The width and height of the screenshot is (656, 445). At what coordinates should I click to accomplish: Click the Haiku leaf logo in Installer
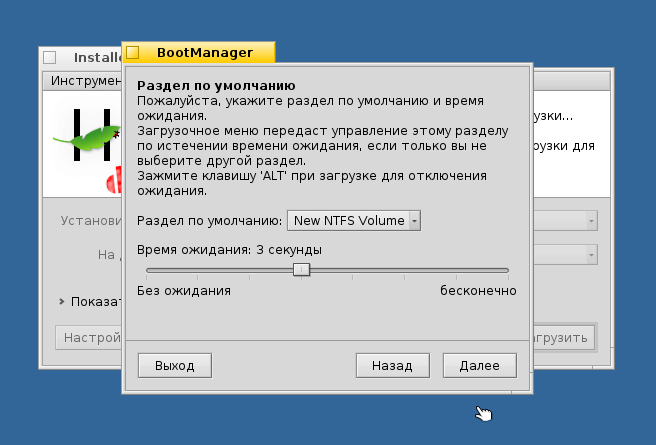[87, 136]
